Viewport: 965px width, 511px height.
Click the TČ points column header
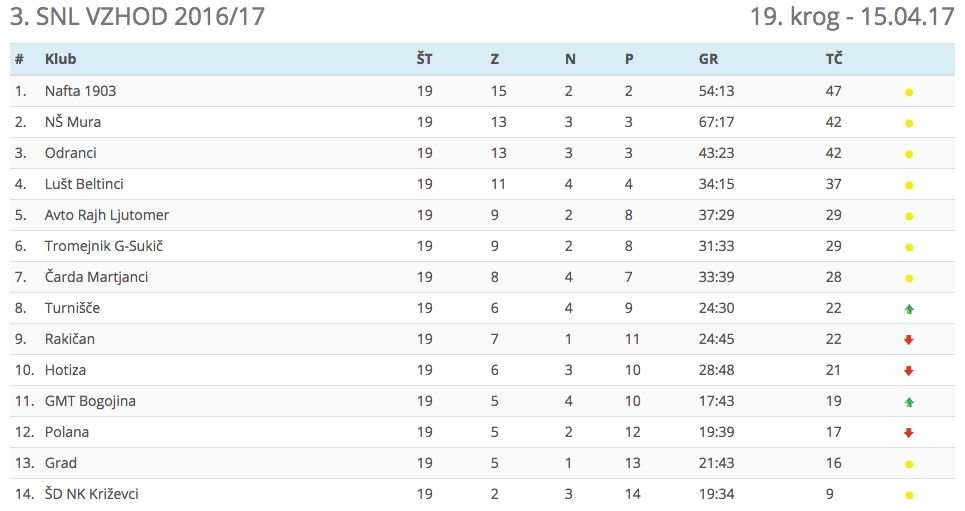pos(833,59)
